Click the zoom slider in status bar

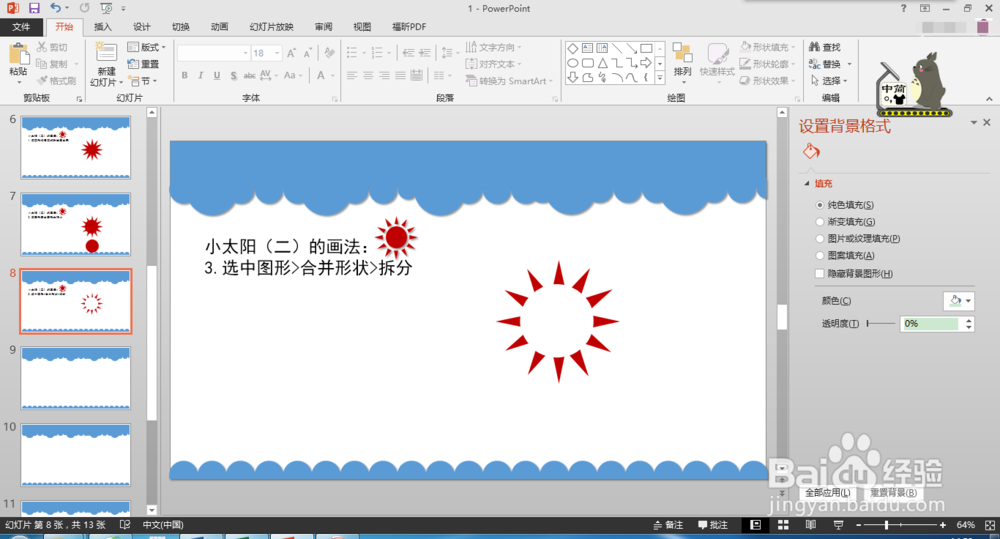[x=901, y=525]
